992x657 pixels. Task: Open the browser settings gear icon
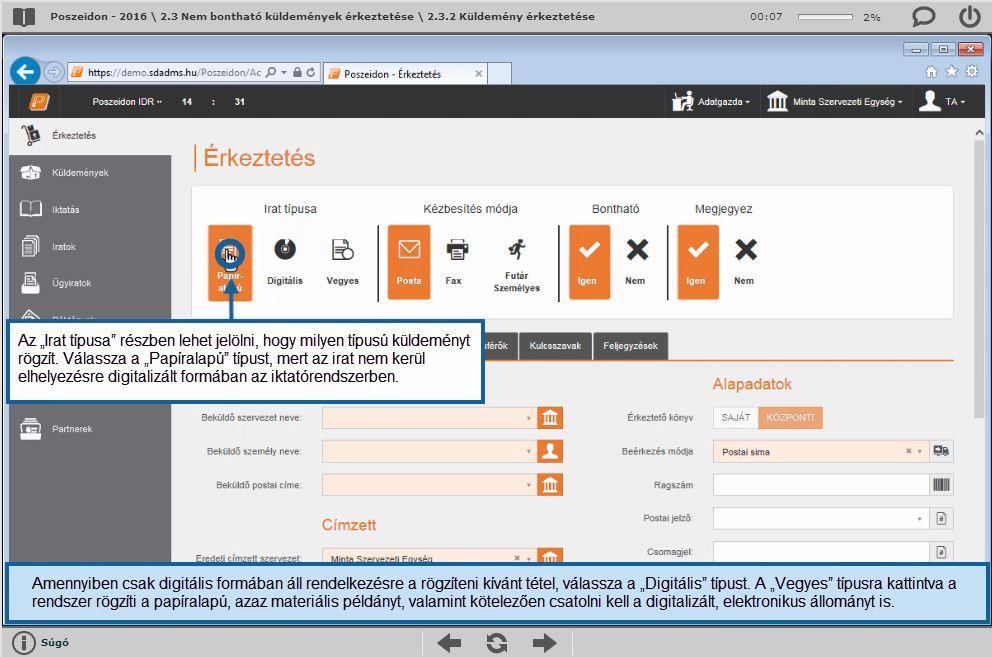tap(972, 72)
